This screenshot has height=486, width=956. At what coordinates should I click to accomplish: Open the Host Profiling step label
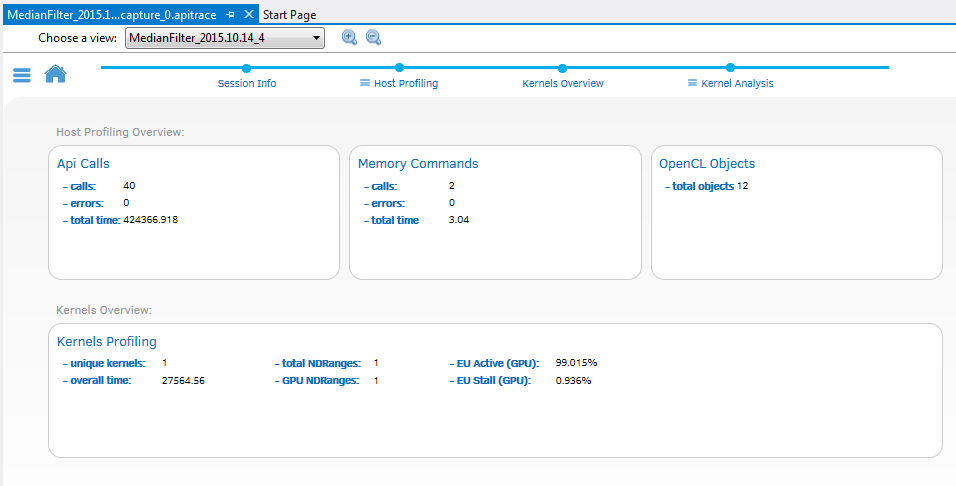point(405,83)
